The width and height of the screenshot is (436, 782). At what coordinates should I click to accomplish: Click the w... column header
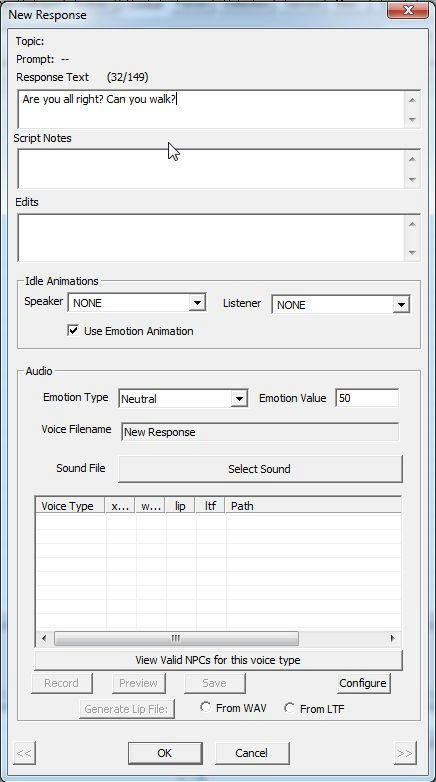(151, 506)
